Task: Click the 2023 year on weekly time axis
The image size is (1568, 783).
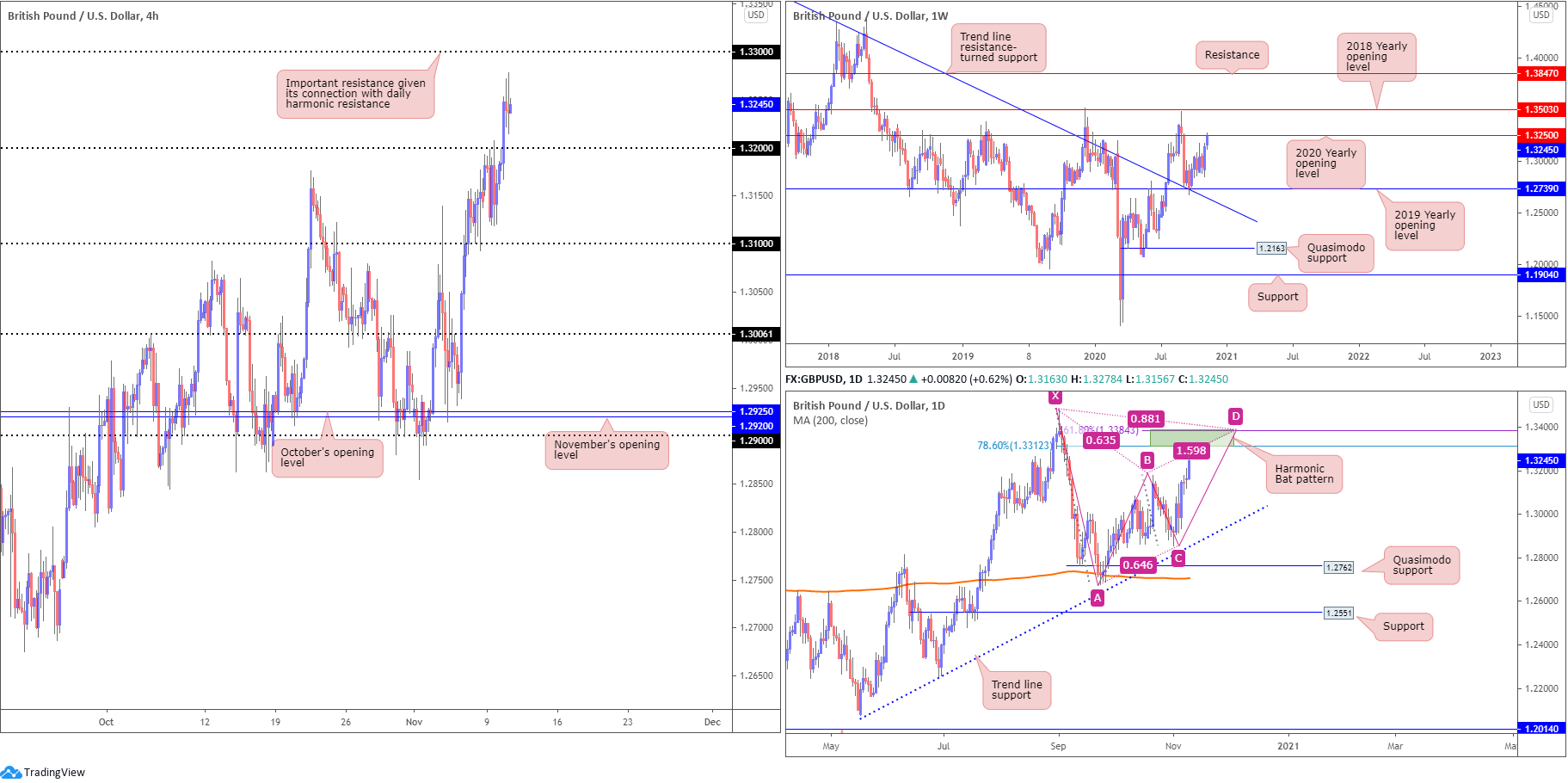Action: coord(1490,356)
